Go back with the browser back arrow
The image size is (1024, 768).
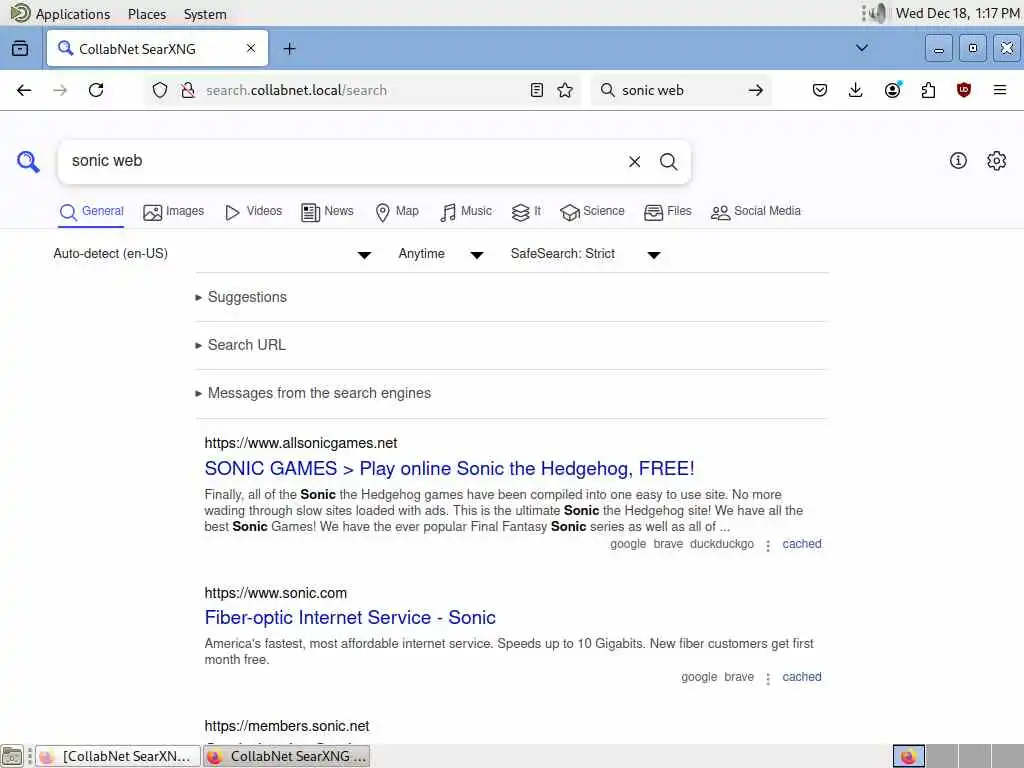click(24, 90)
